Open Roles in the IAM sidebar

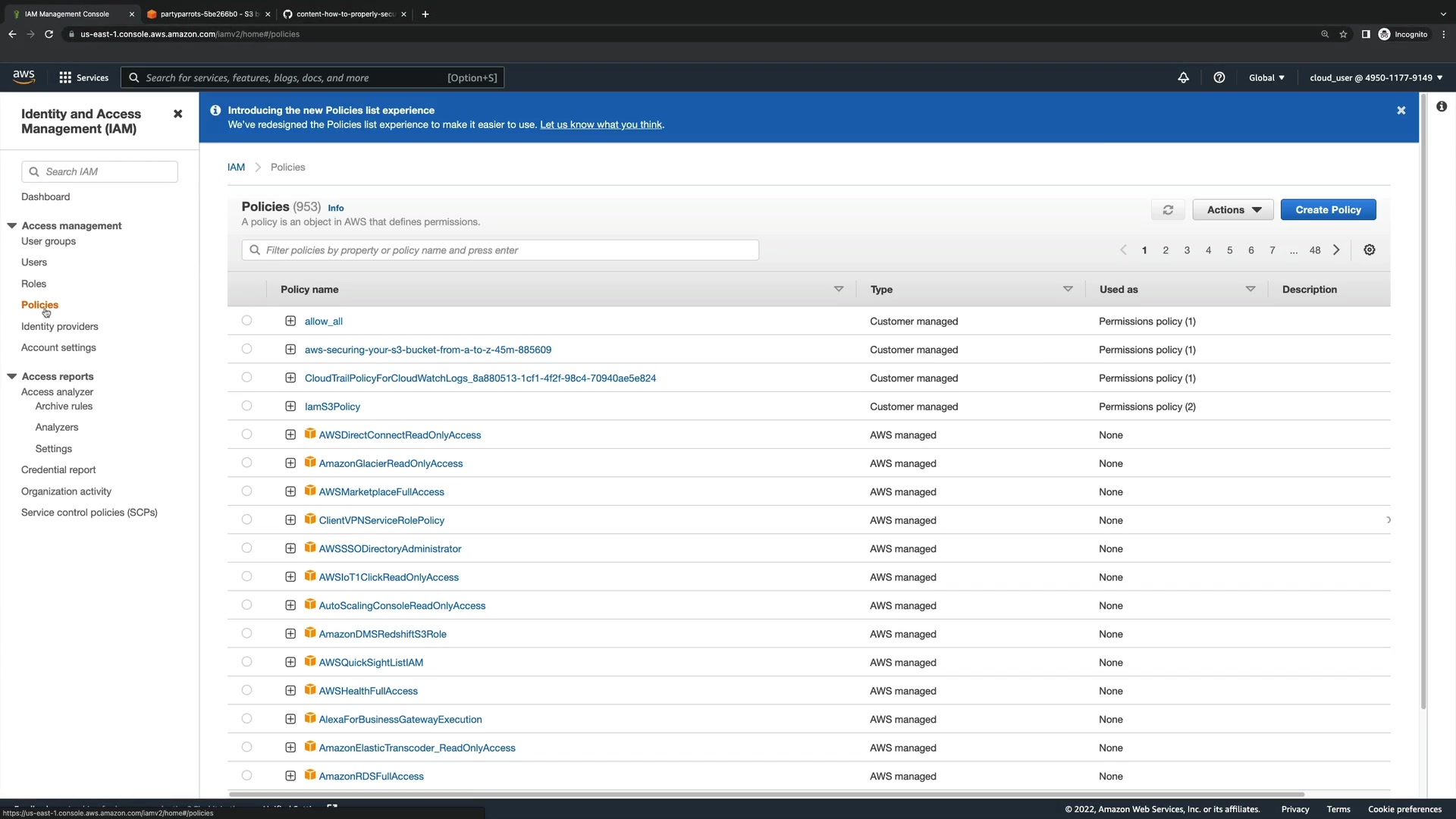(33, 284)
